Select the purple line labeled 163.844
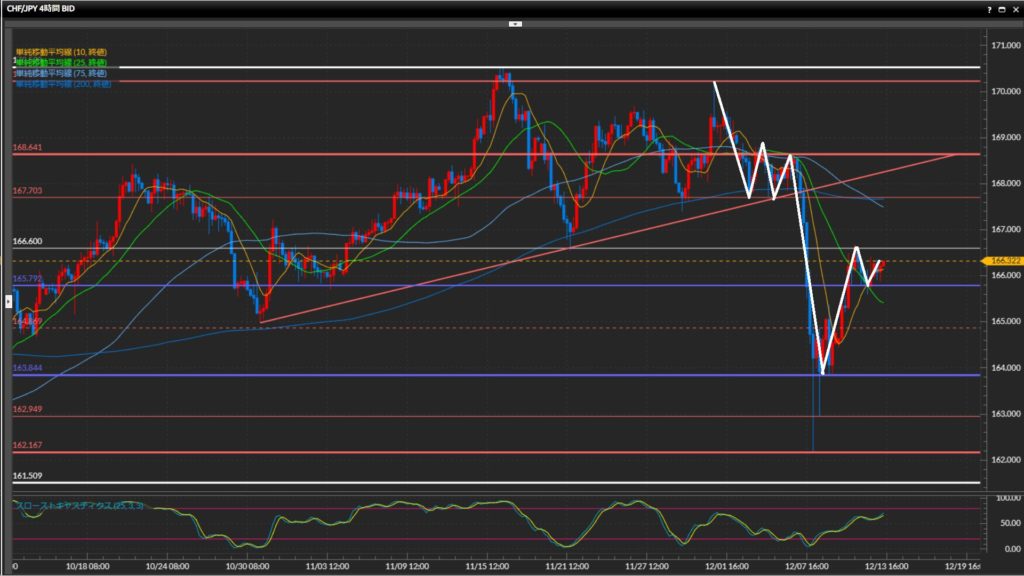1024x576 pixels. tap(400, 375)
